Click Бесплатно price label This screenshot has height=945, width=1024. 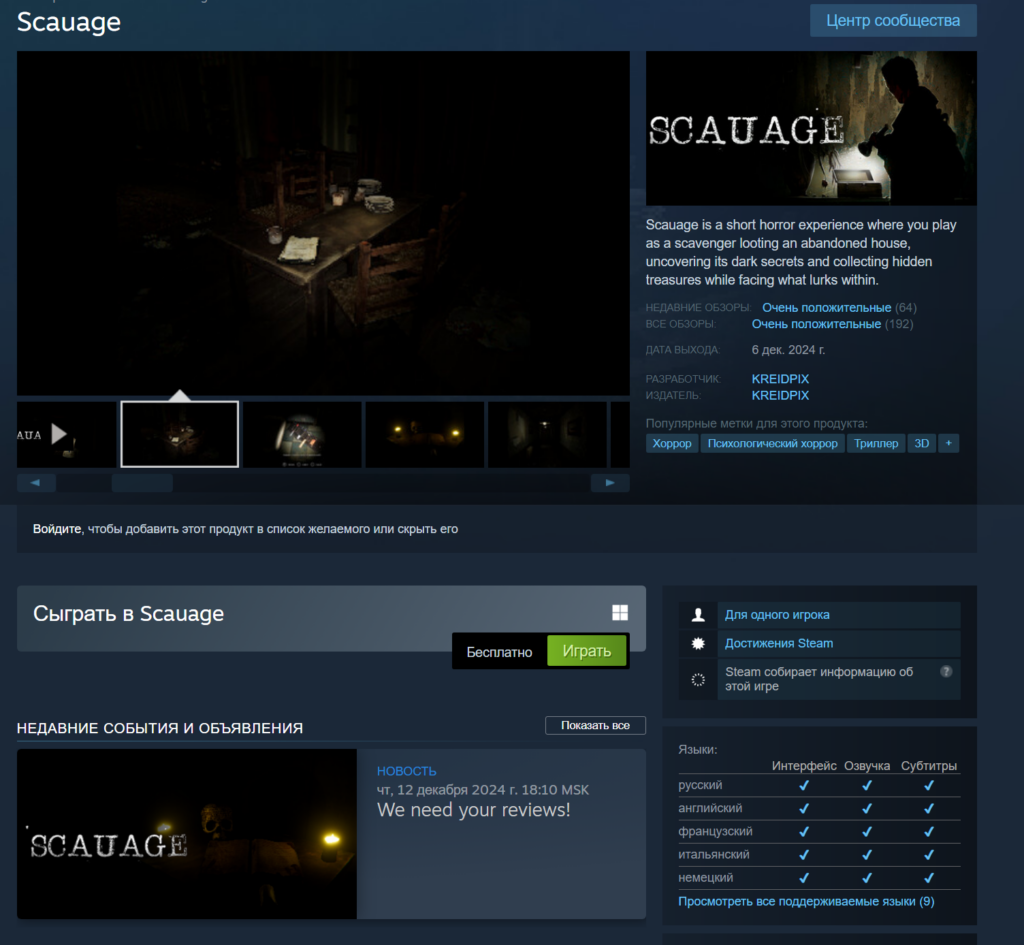pos(499,652)
